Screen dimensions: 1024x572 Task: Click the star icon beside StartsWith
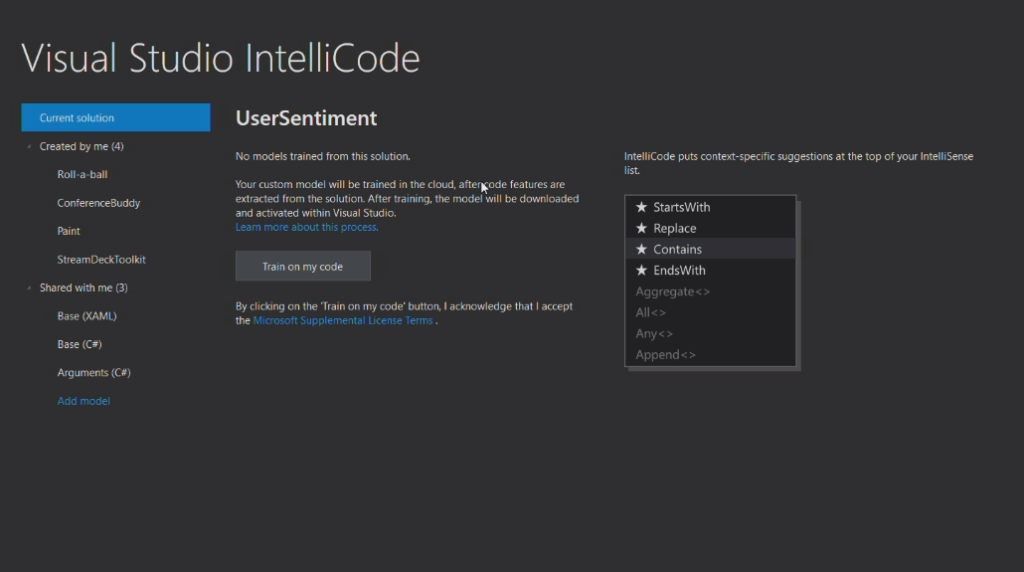tap(641, 207)
